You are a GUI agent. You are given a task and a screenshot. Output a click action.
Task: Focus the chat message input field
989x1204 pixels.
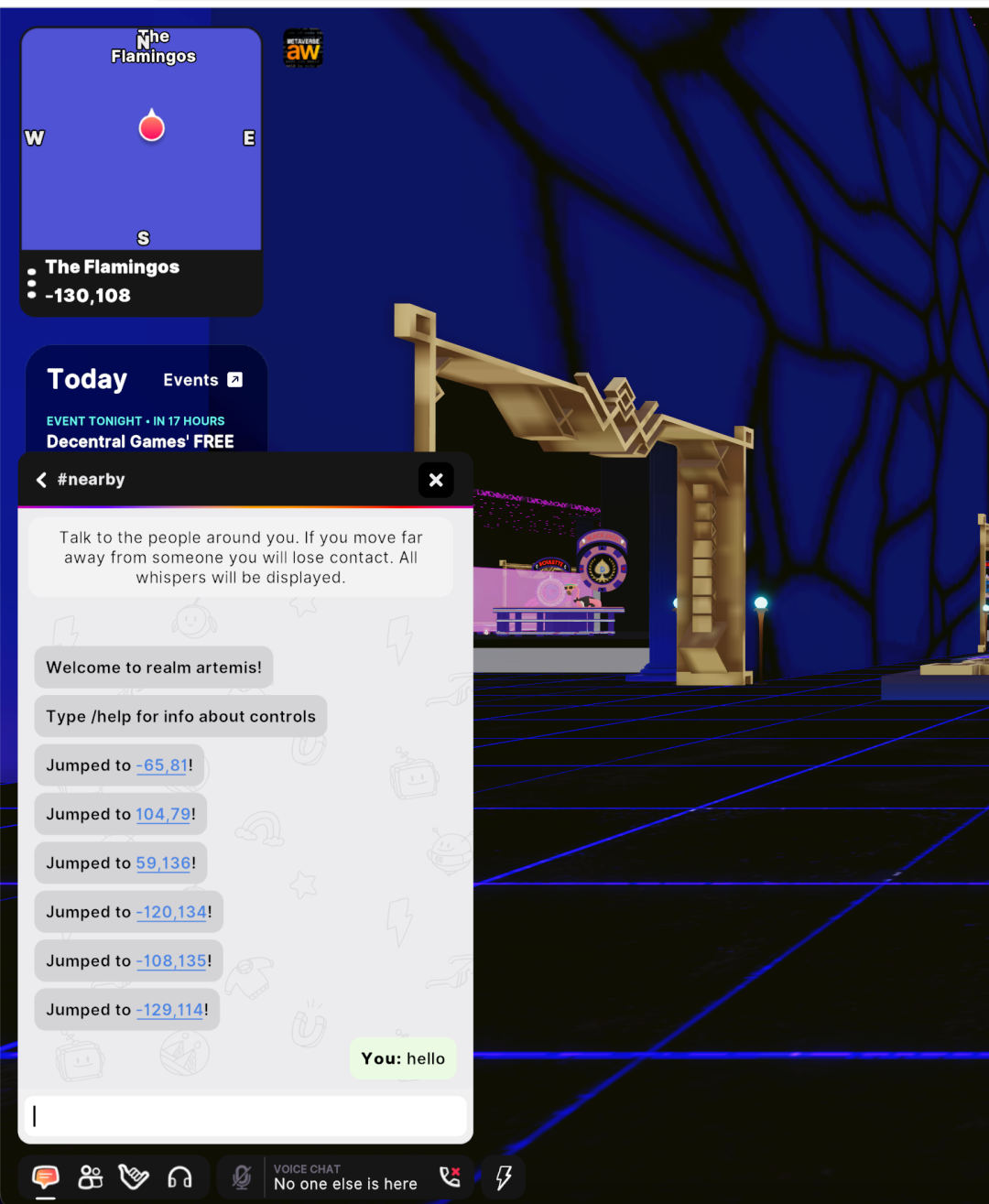245,1116
